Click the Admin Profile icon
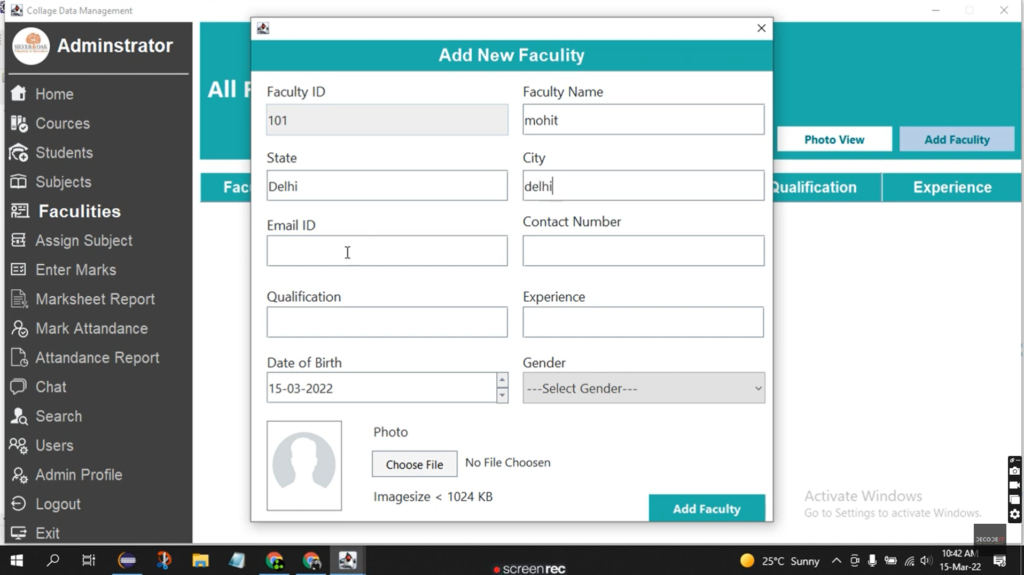The height and width of the screenshot is (575, 1024). (x=19, y=474)
